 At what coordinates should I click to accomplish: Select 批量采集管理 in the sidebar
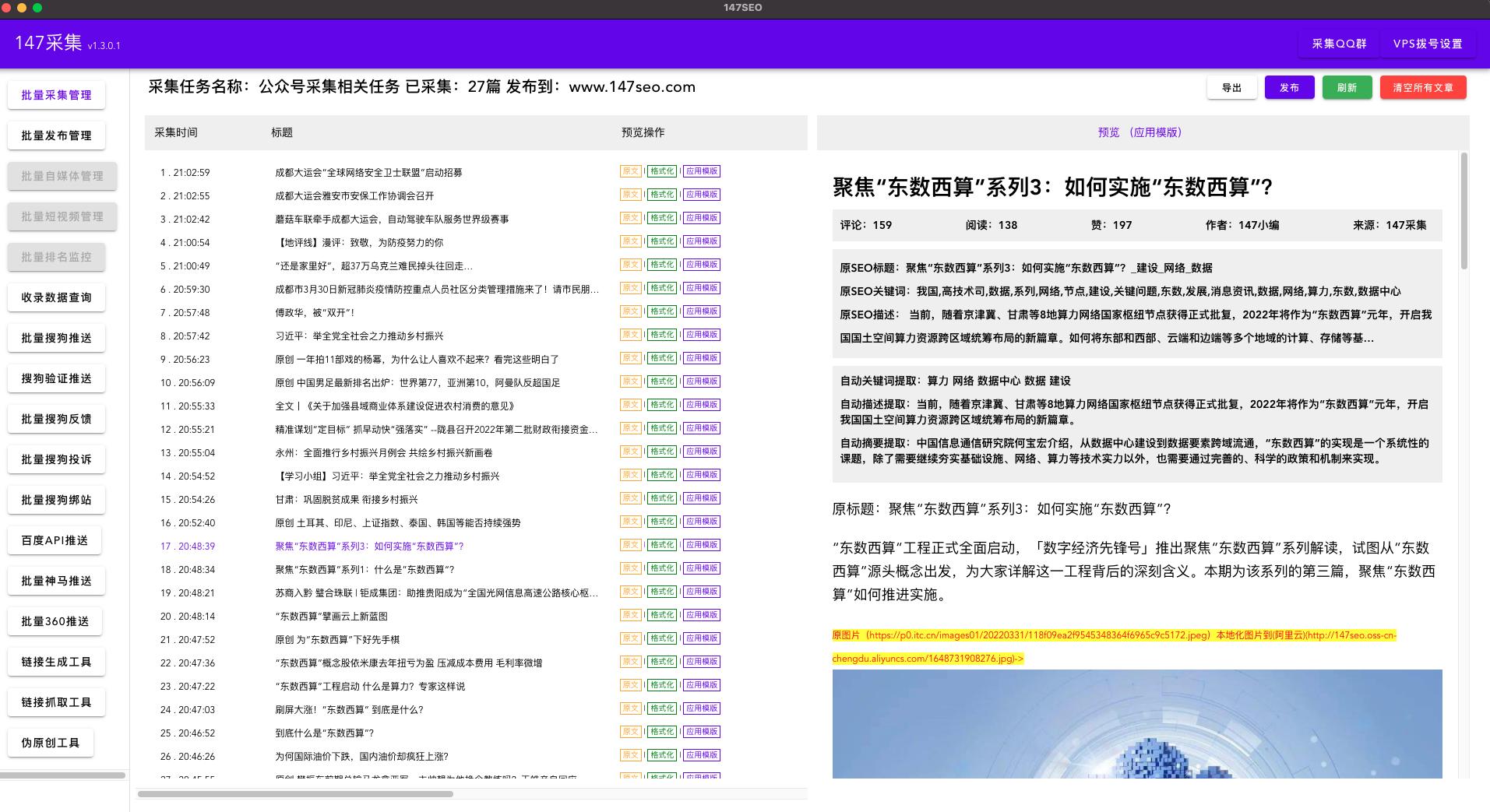(x=56, y=95)
